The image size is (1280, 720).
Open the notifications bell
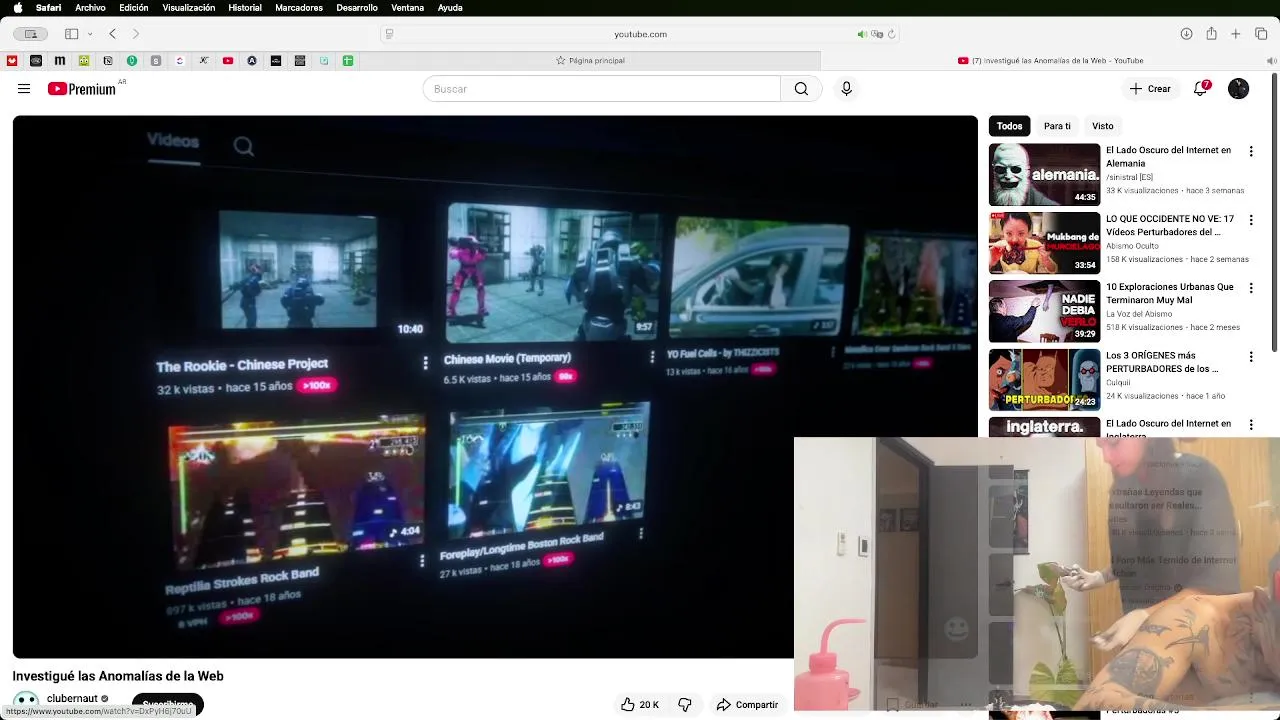point(1201,88)
